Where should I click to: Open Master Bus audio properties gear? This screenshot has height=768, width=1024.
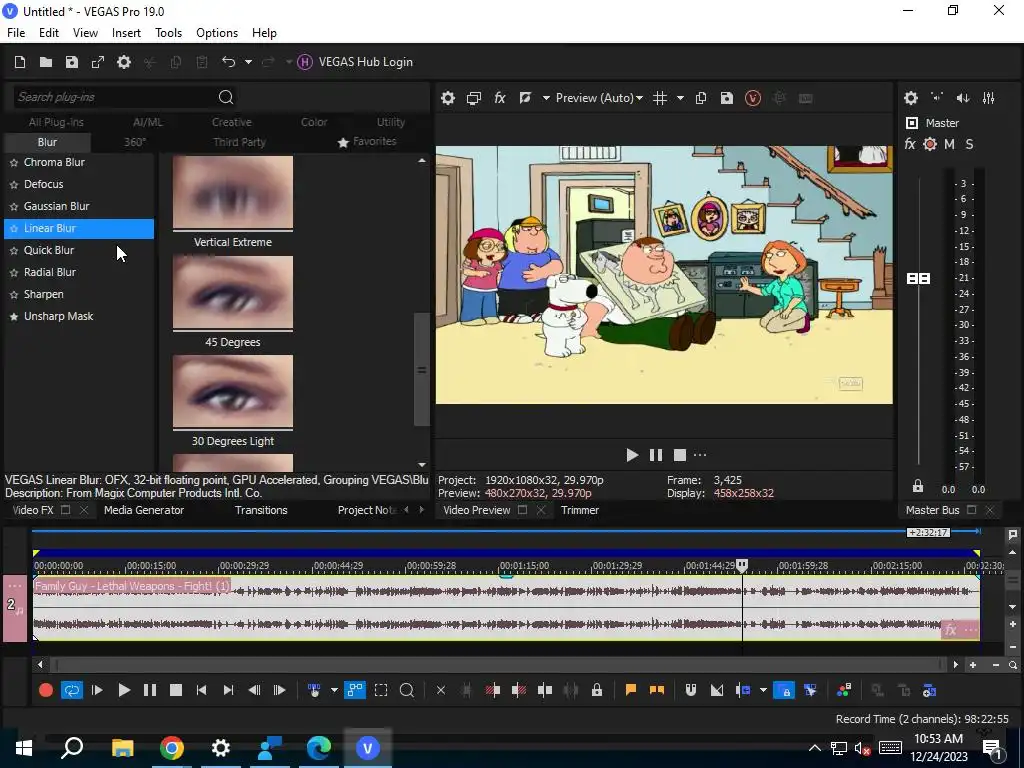[x=911, y=98]
